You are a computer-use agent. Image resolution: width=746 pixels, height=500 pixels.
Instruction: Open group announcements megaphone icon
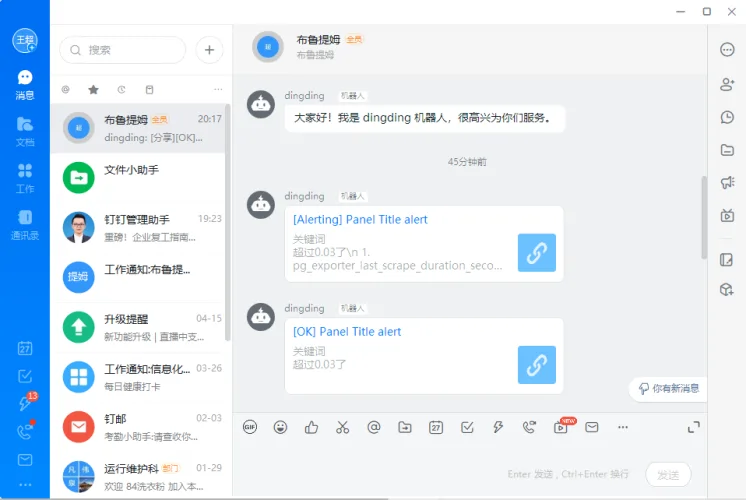click(x=727, y=182)
